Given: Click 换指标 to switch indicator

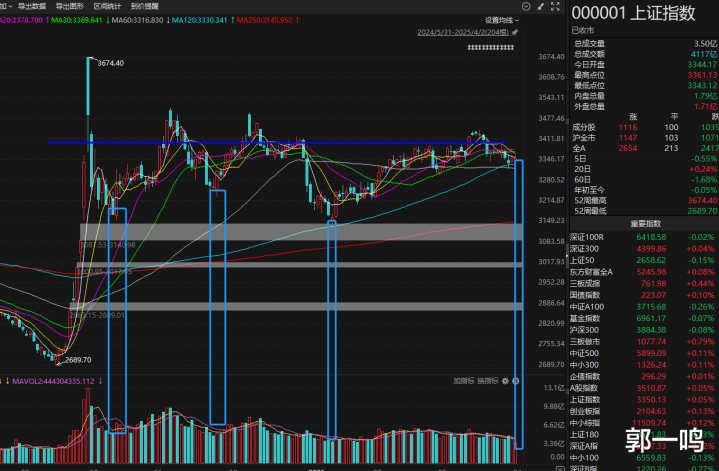Looking at the screenshot, I should (487, 381).
